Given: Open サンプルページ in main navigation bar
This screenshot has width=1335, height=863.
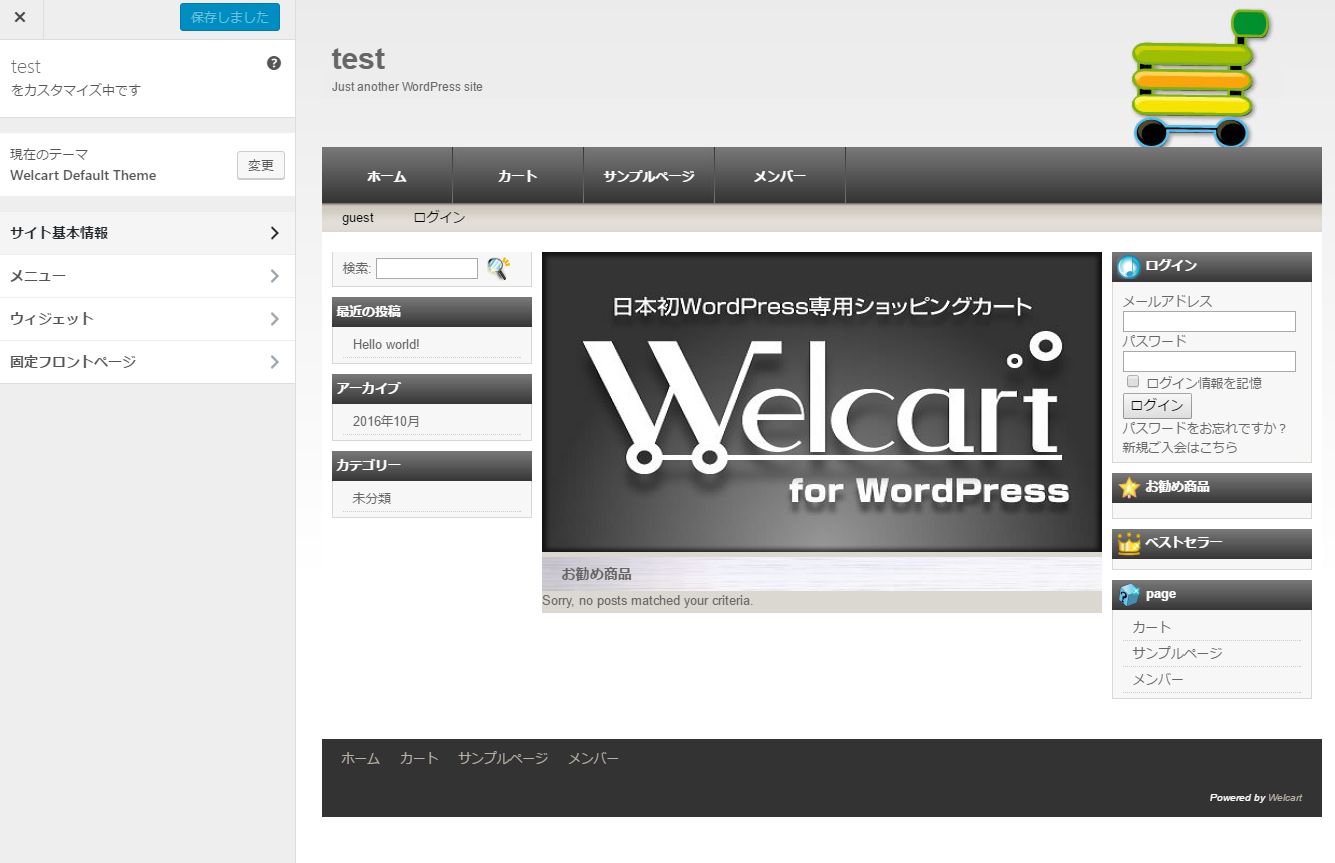Looking at the screenshot, I should 649,176.
